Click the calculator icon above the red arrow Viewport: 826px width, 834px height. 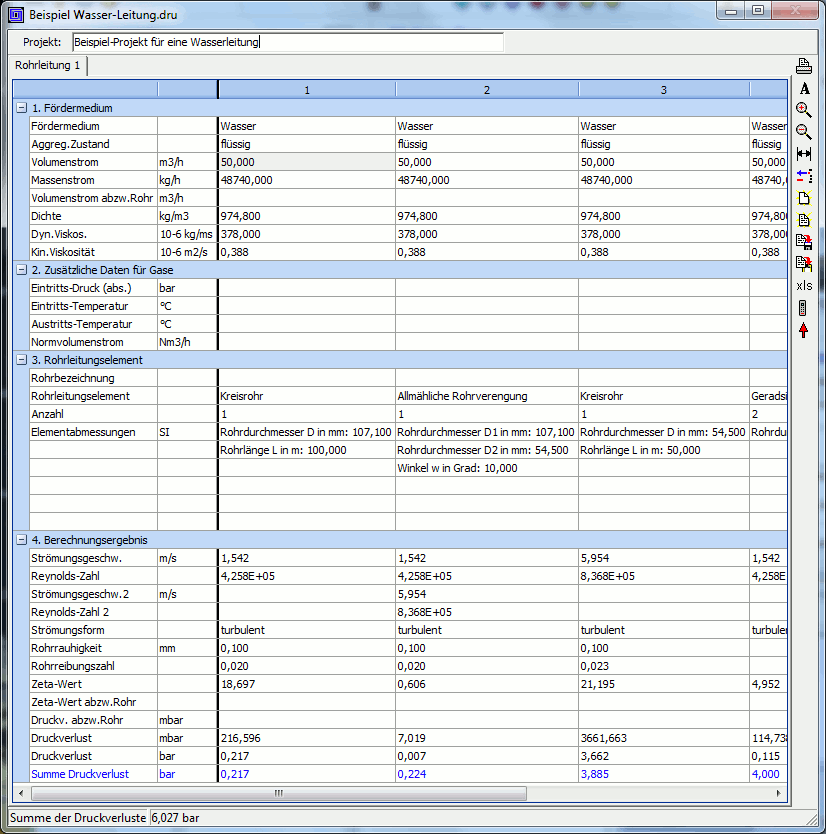tap(804, 308)
